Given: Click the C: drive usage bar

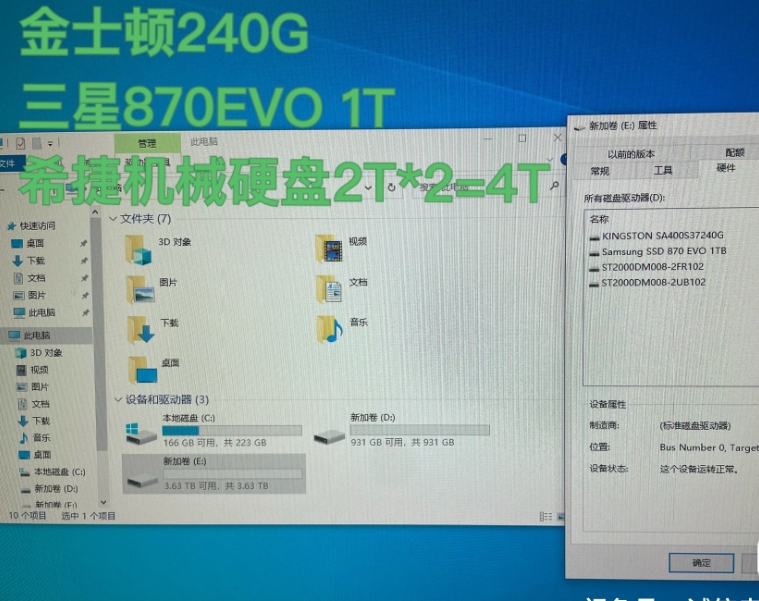Looking at the screenshot, I should (232, 431).
